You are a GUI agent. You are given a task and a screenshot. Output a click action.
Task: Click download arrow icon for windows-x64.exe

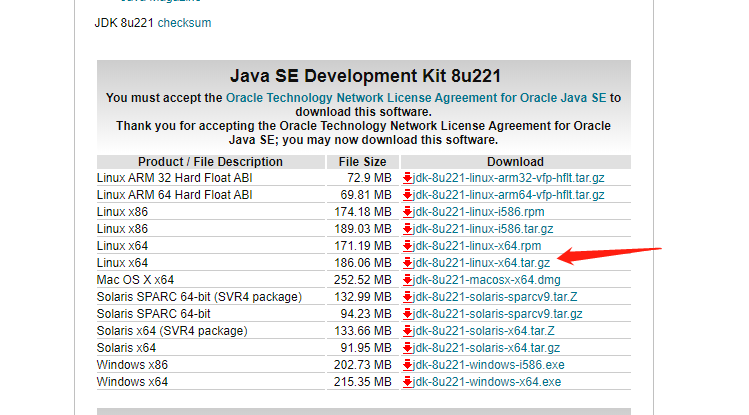click(x=407, y=382)
